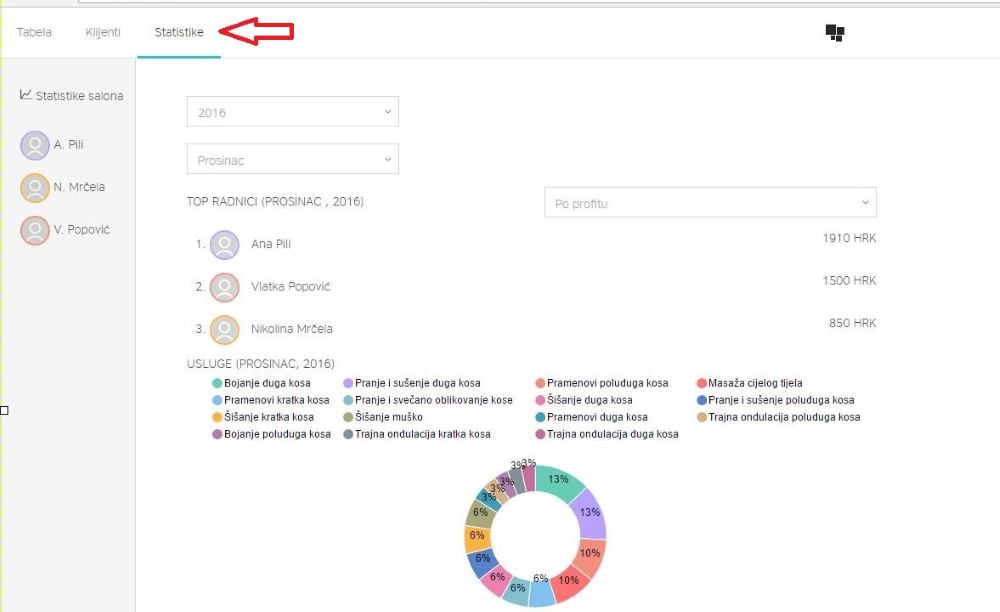1000x612 pixels.
Task: Click Nikolina Mrčela avatar in ranking list
Action: (225, 330)
